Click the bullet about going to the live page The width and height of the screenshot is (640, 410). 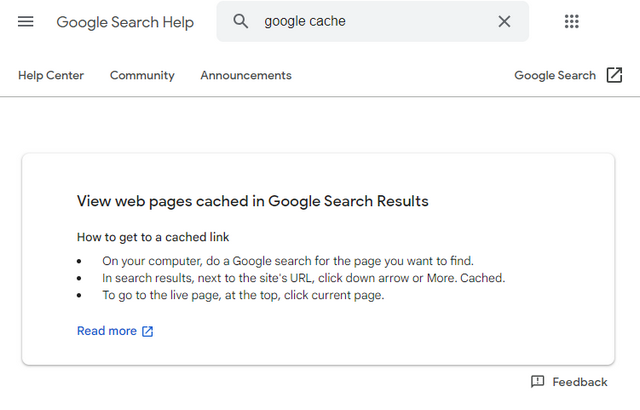(x=243, y=295)
